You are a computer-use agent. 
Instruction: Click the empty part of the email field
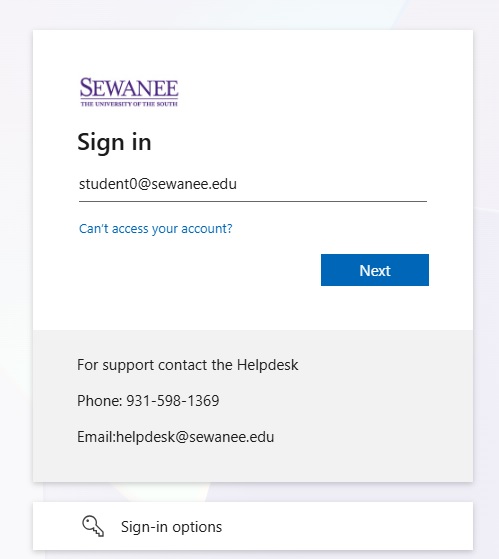(x=331, y=184)
